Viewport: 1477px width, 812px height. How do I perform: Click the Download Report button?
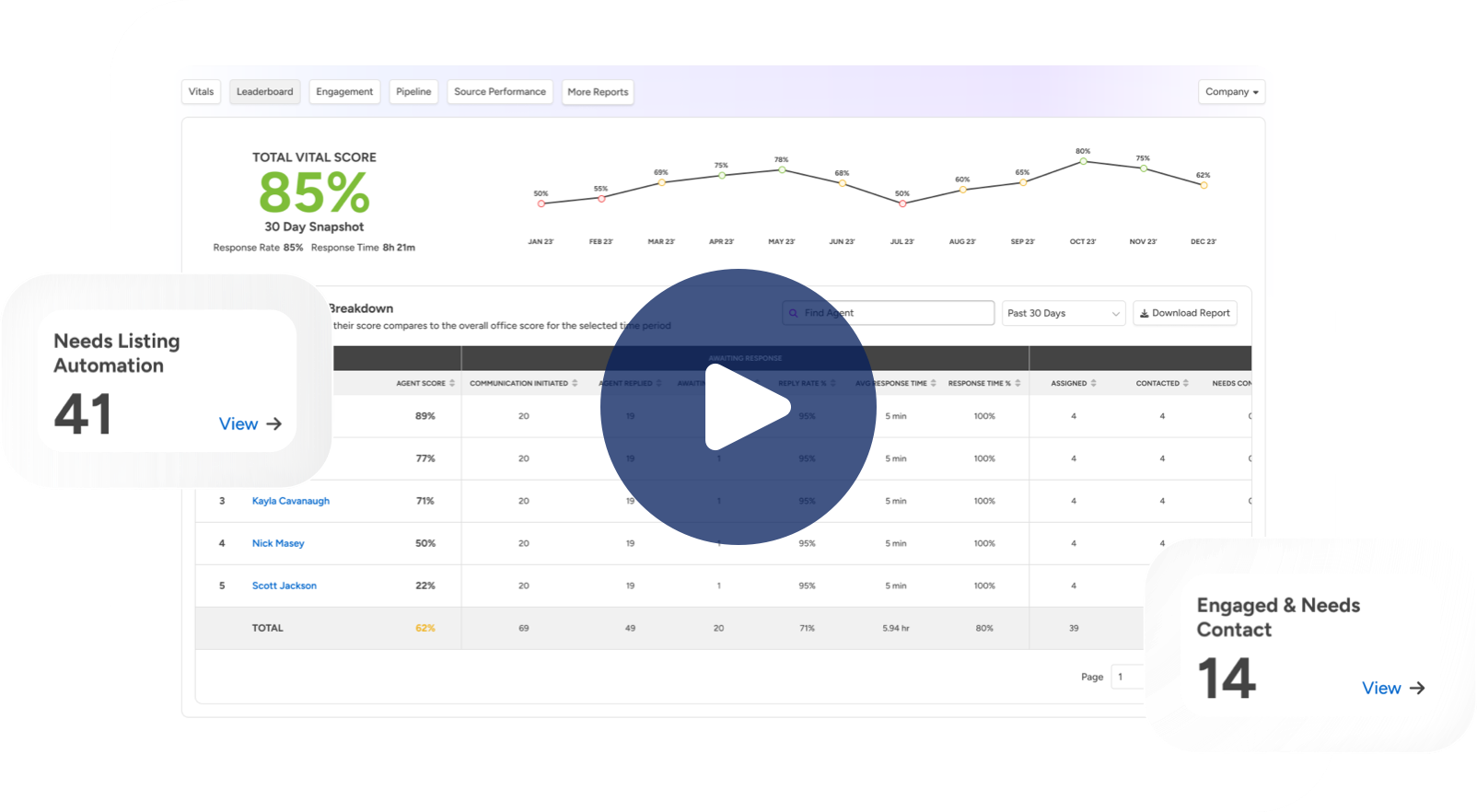click(x=1184, y=313)
